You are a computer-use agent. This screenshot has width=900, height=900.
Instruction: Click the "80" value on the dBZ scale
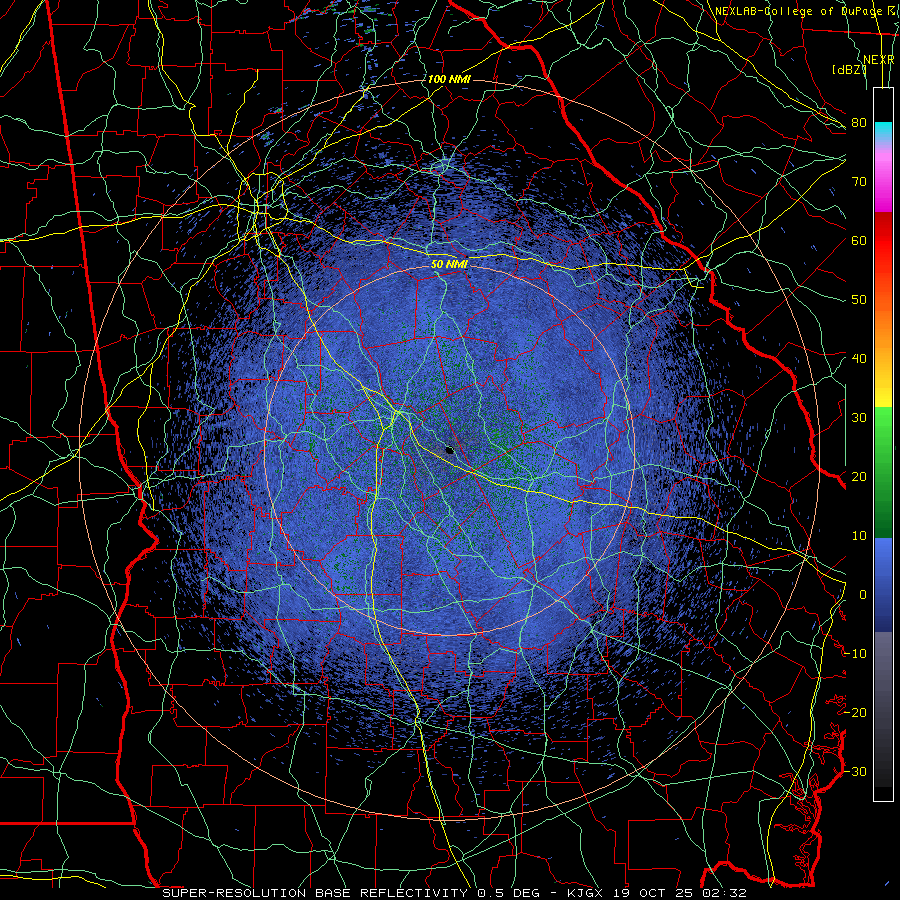859,122
